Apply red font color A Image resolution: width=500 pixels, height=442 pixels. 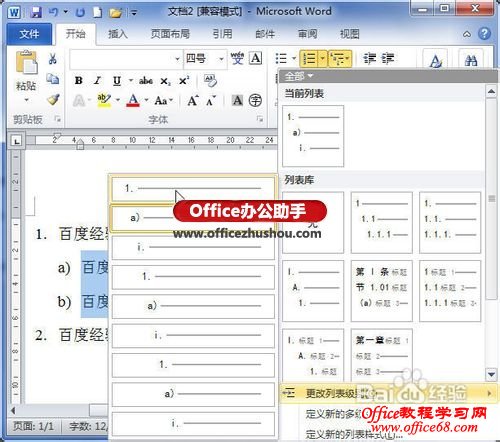point(133,100)
